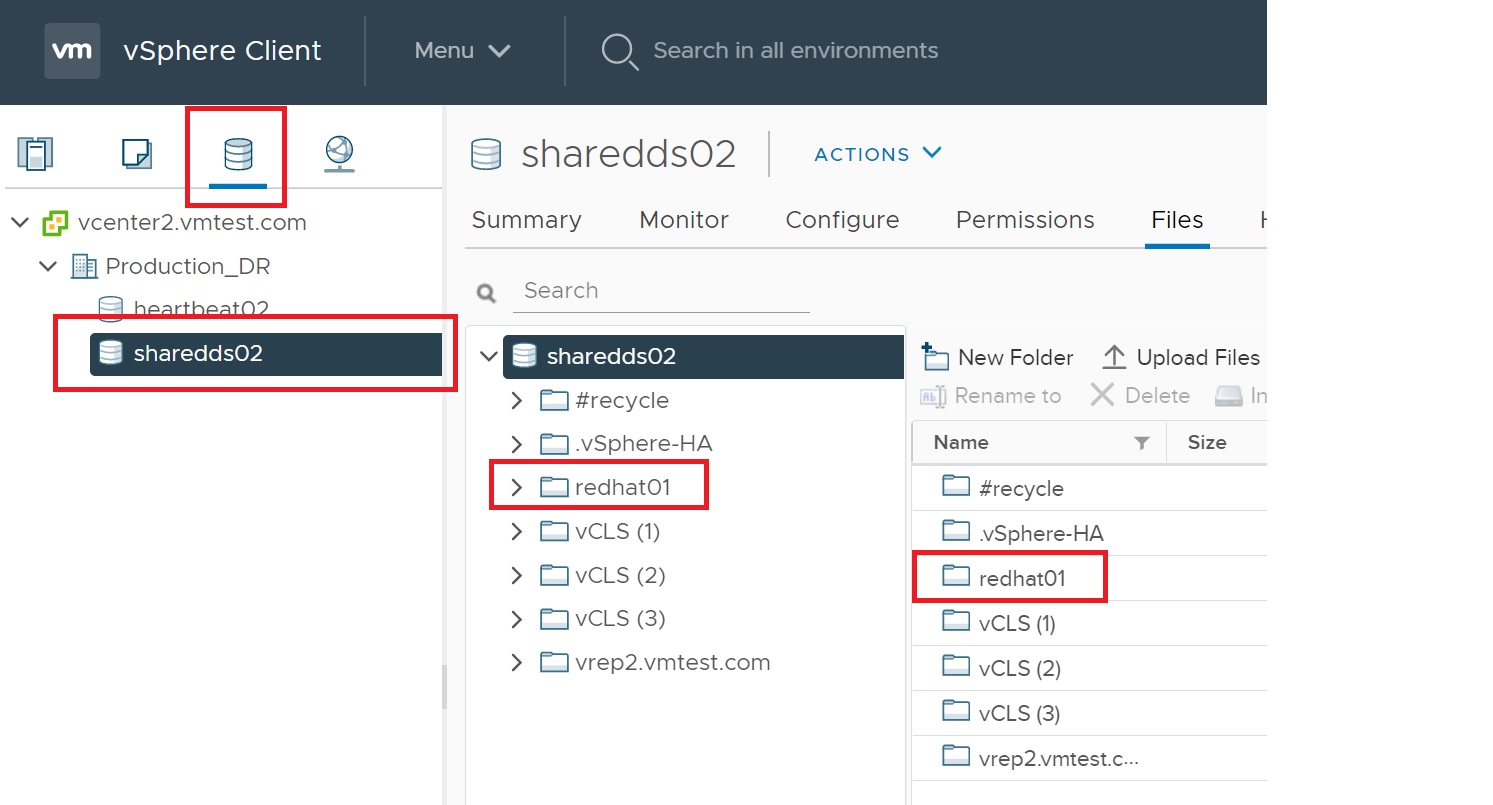Click the Production_DR datacenter icon

tap(84, 266)
